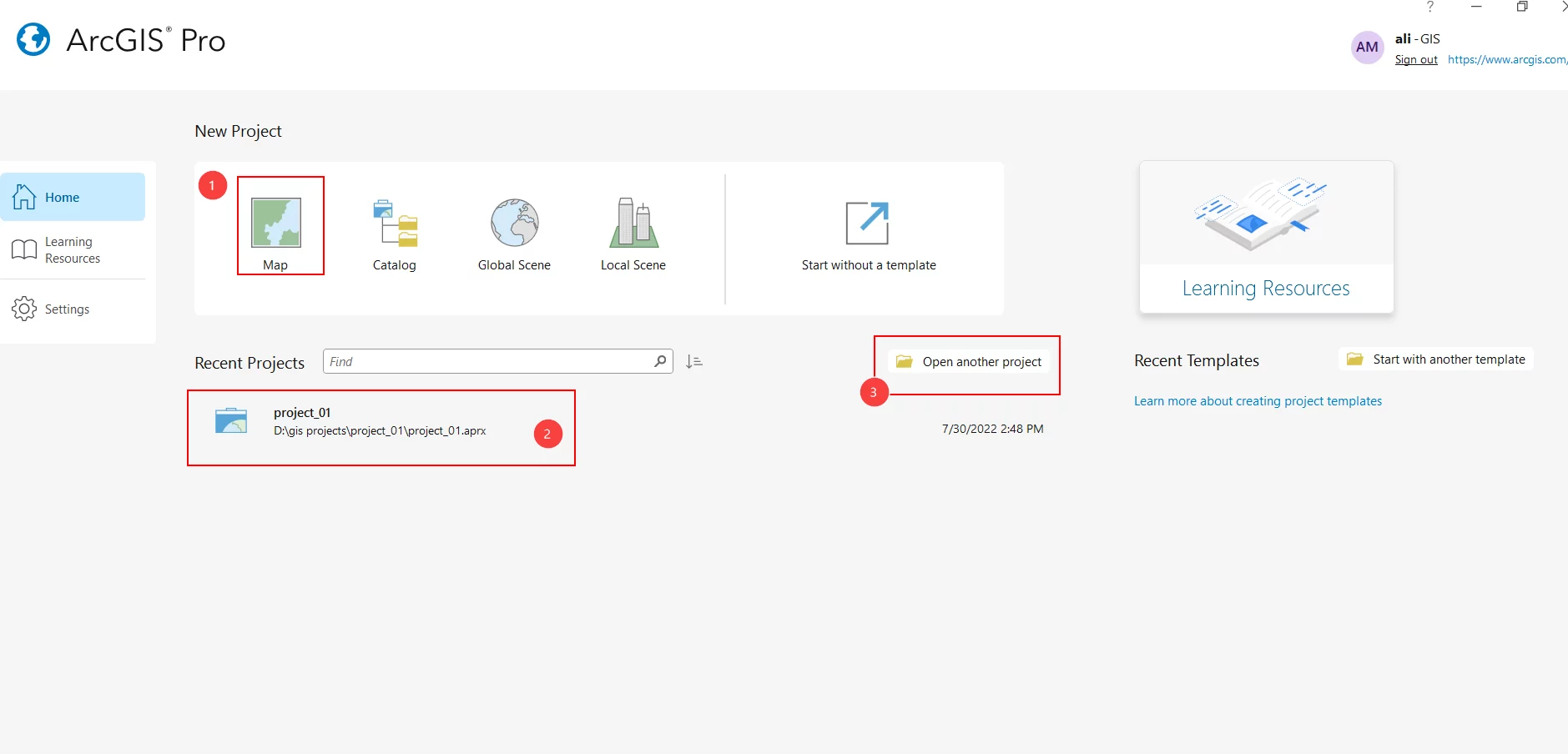Open Learning Resources in sidebar
Viewport: 1568px width, 754px height.
(x=73, y=250)
